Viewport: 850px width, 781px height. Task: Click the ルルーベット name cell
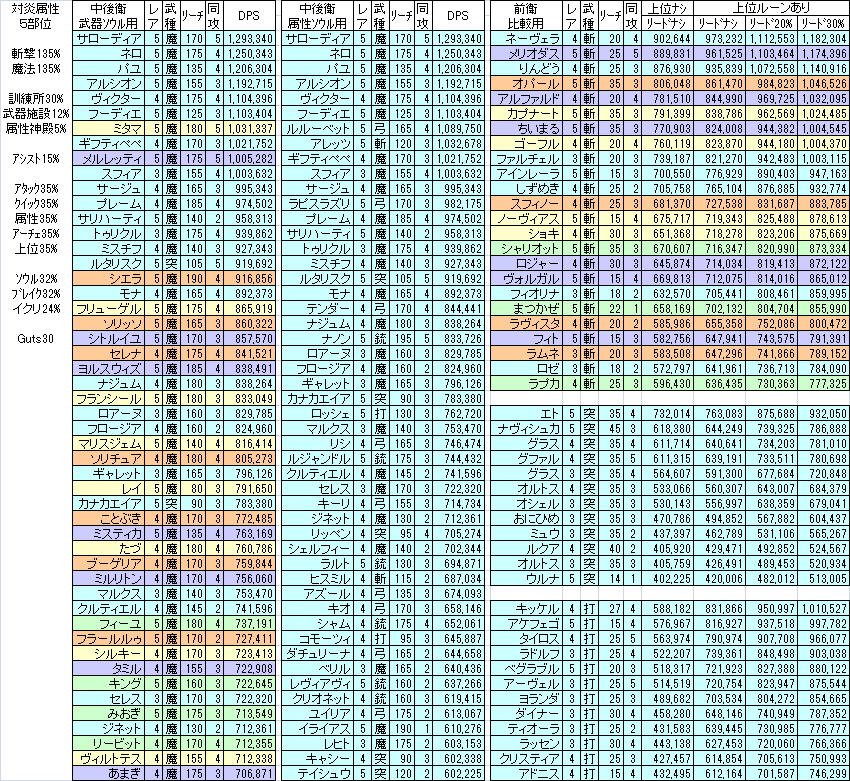(x=318, y=129)
